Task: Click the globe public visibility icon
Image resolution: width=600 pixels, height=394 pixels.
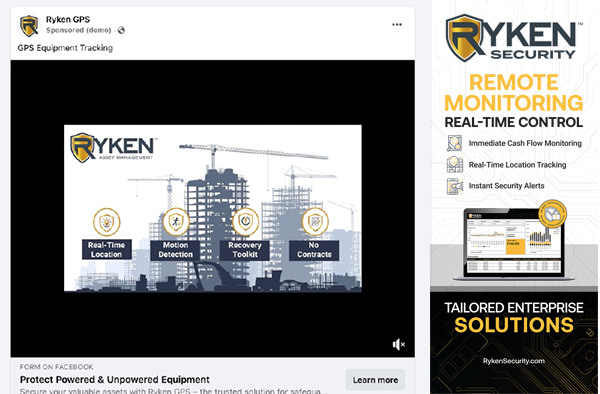Action: point(121,30)
